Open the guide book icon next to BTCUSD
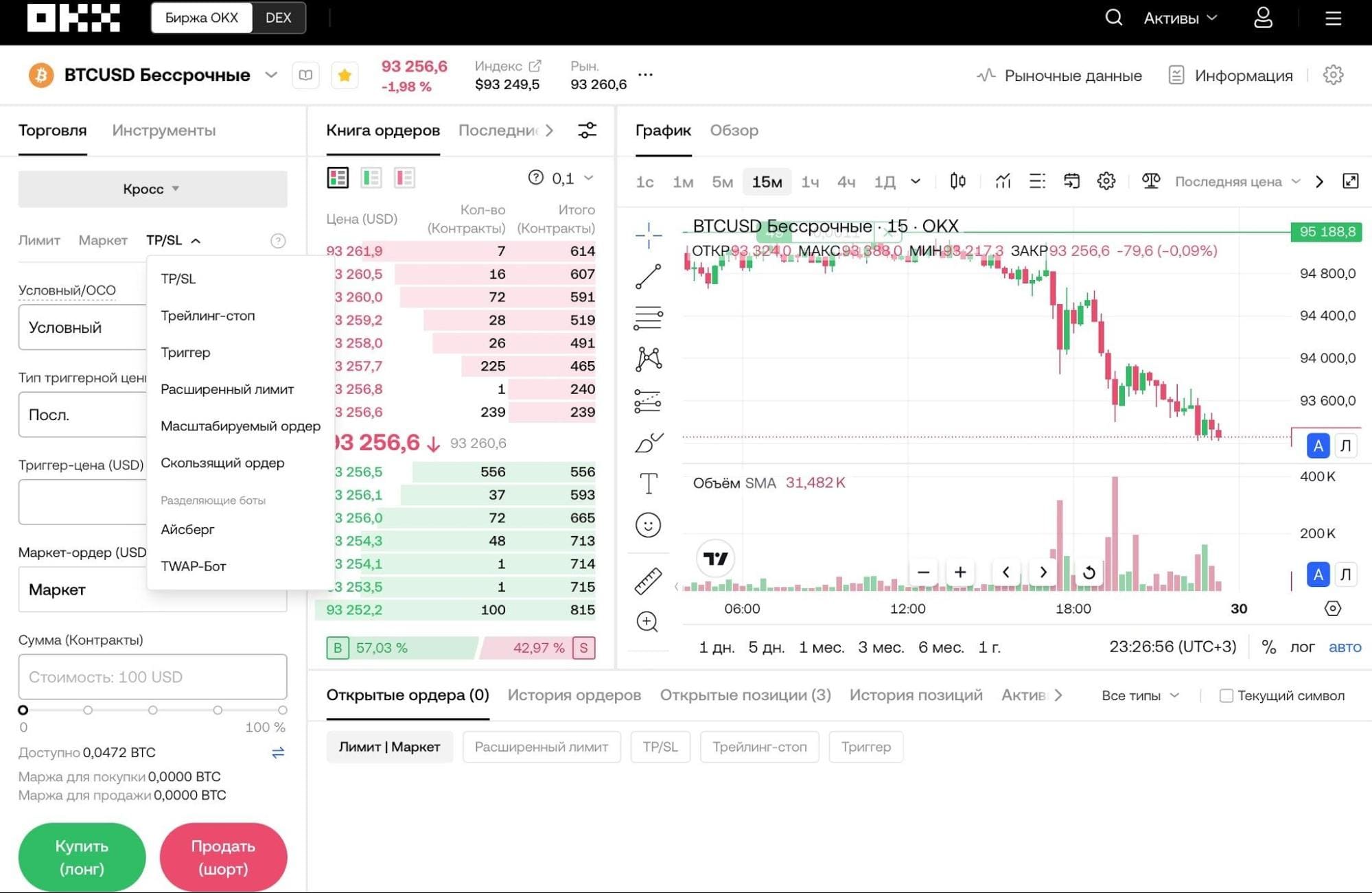This screenshot has width=1372, height=893. click(x=305, y=75)
